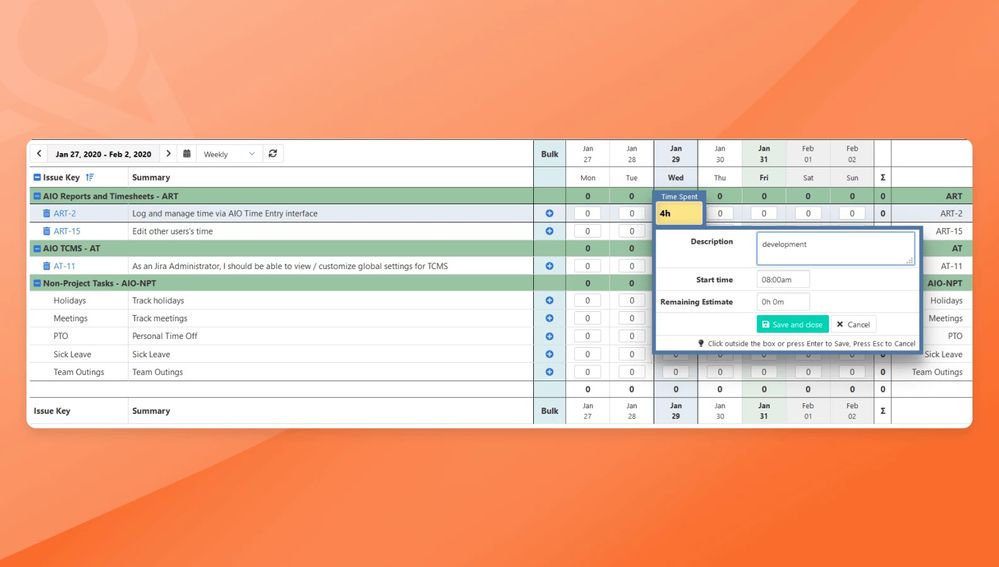Click the refresh timesheet icon
999x567 pixels.
[273, 154]
